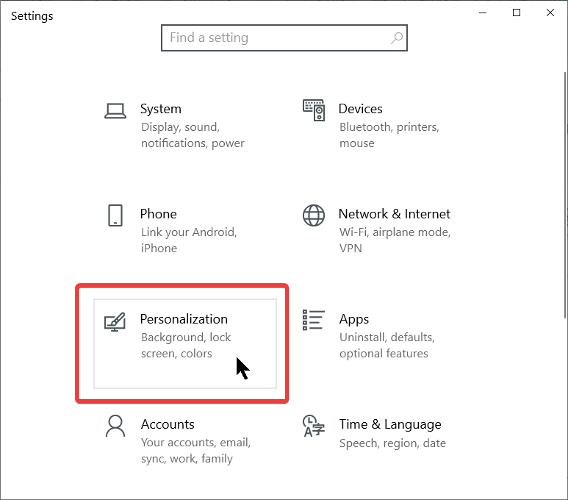Open Apps settings title
568x500 pixels.
click(354, 320)
